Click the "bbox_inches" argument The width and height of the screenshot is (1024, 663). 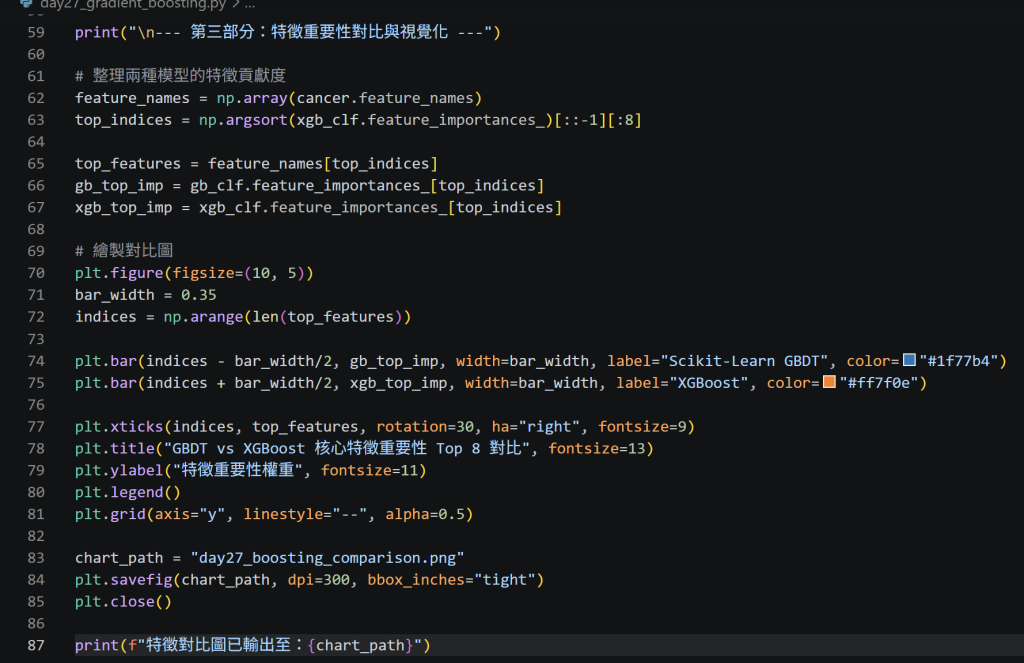click(x=416, y=580)
